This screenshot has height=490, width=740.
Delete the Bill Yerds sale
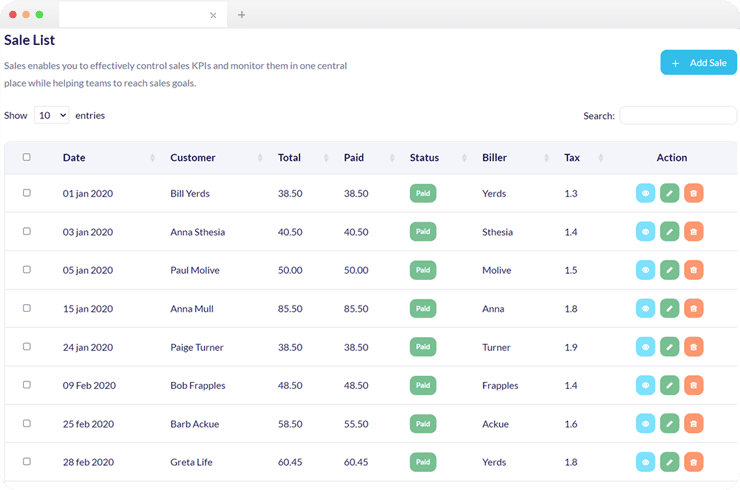click(x=693, y=193)
